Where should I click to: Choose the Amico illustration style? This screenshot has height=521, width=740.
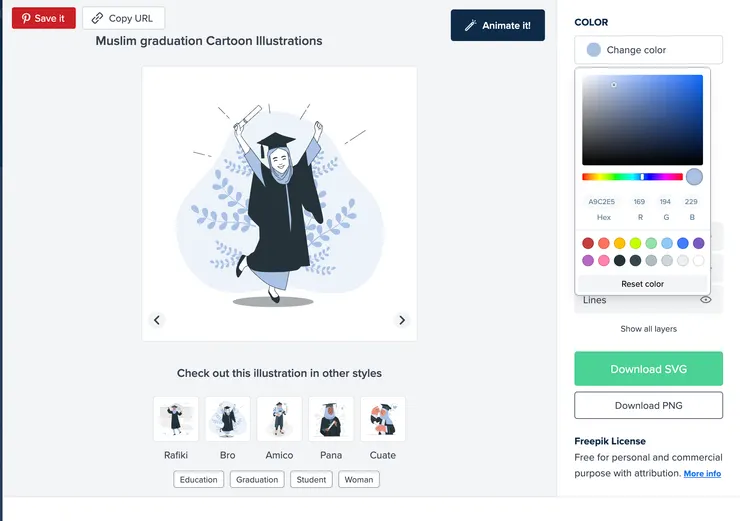[x=279, y=419]
